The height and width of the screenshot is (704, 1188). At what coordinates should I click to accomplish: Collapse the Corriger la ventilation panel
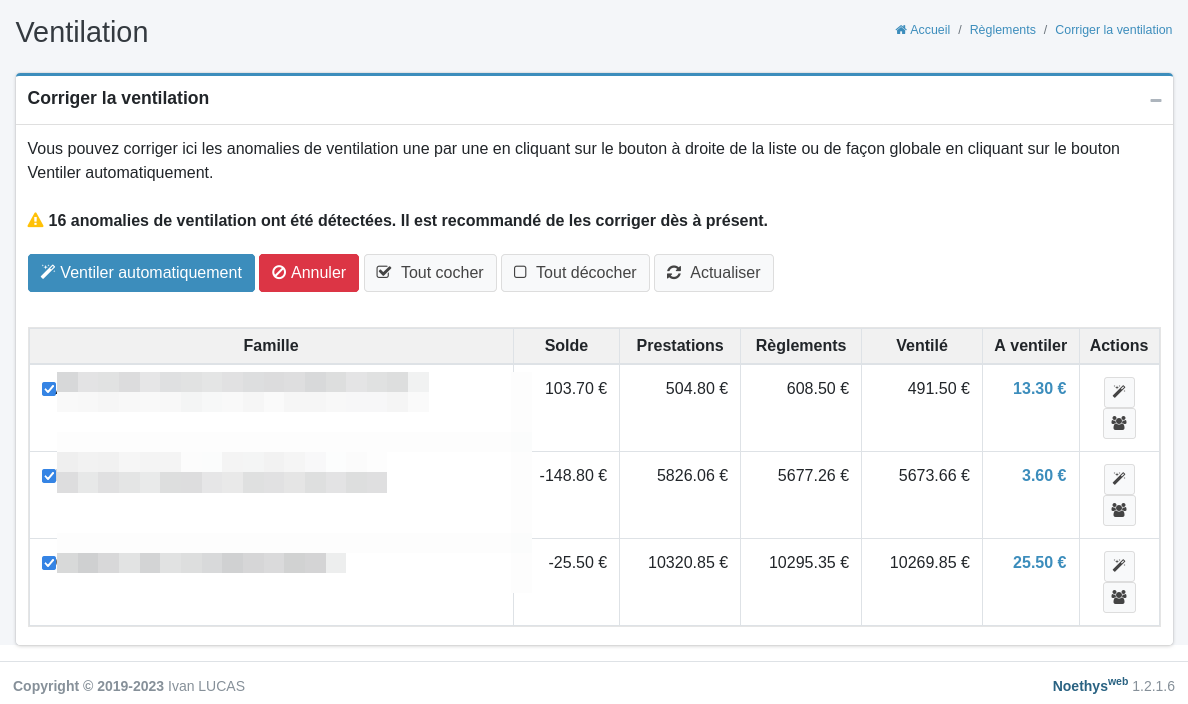[1155, 100]
